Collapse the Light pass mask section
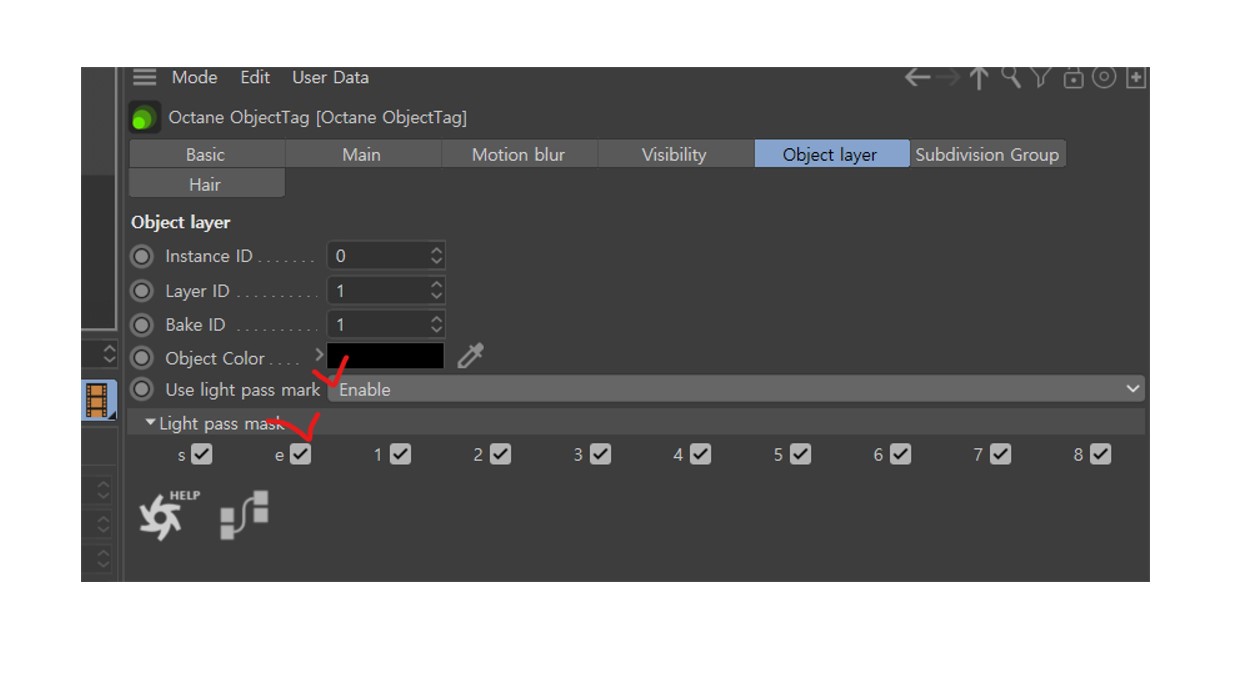Screen dimensions: 1249x679 point(150,423)
